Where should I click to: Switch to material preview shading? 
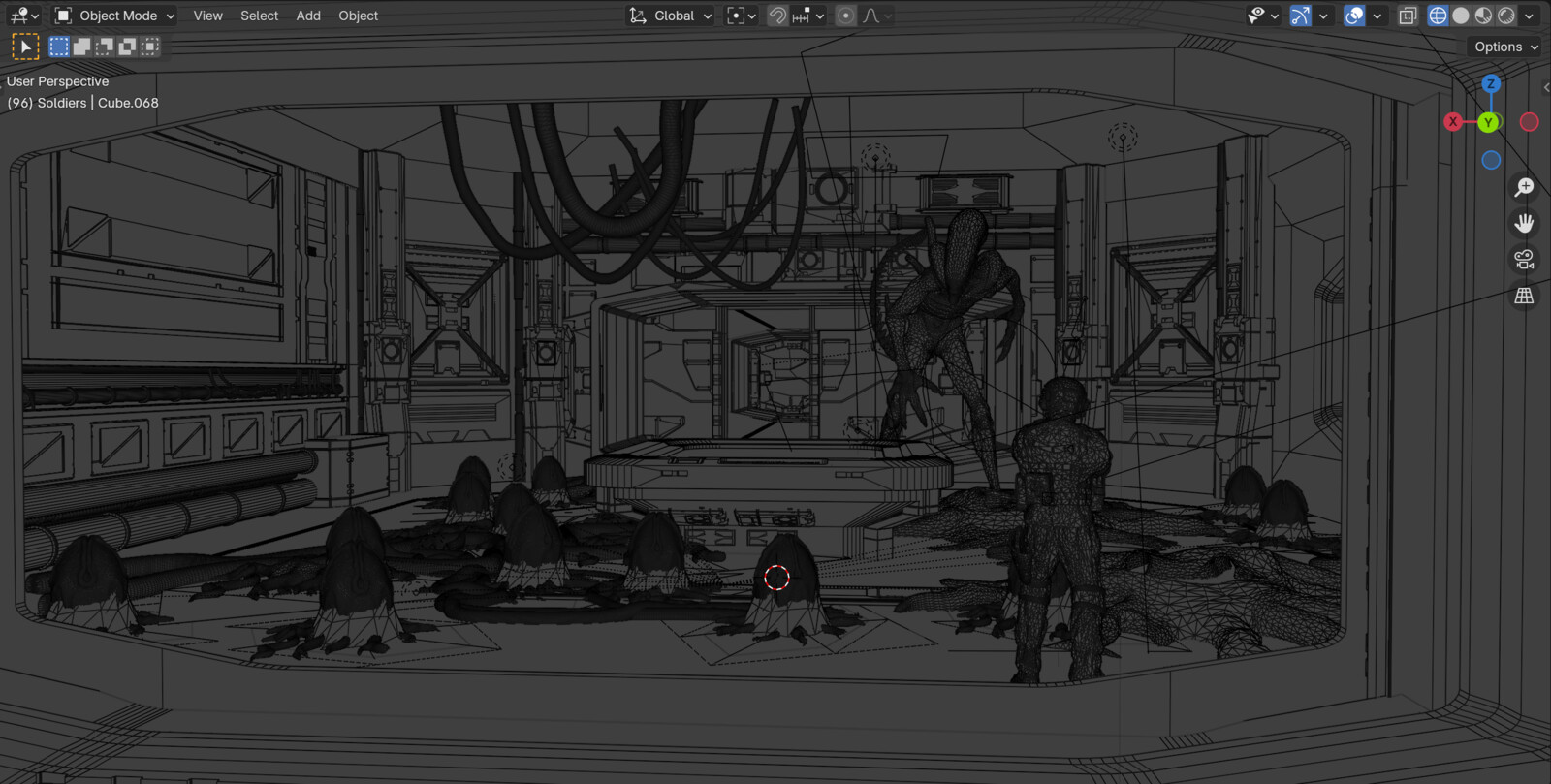pyautogui.click(x=1483, y=16)
